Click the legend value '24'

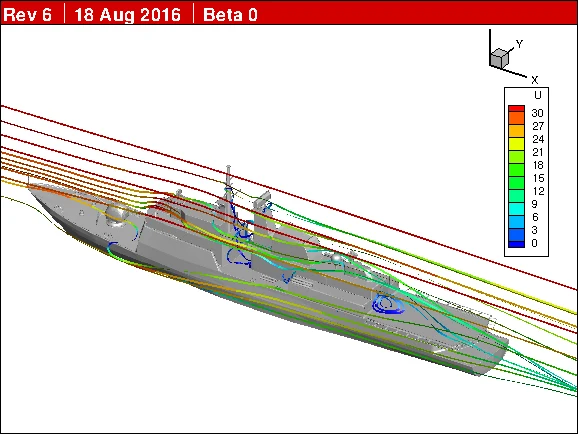tap(538, 139)
